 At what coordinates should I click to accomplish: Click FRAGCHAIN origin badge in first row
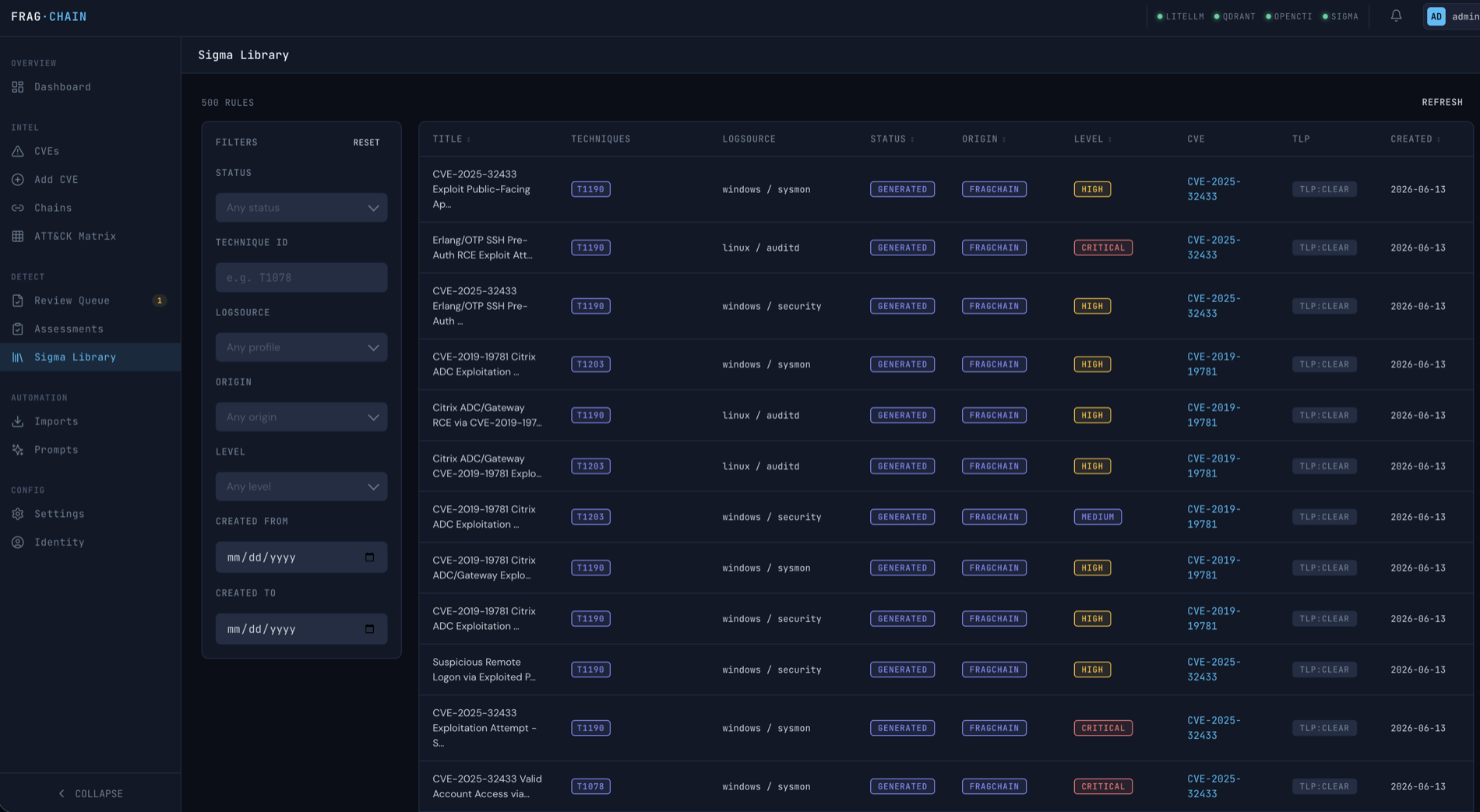click(994, 189)
